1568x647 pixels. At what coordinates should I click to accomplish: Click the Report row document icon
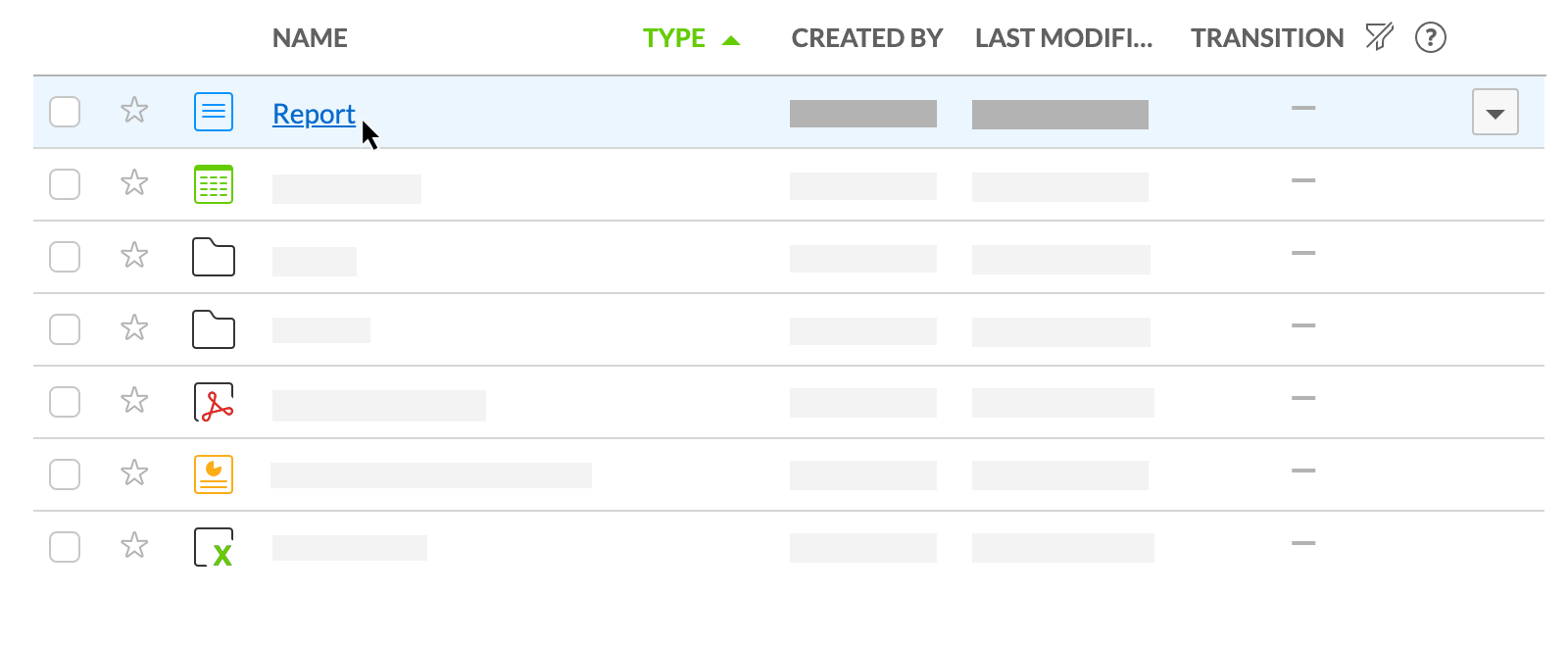point(214,112)
